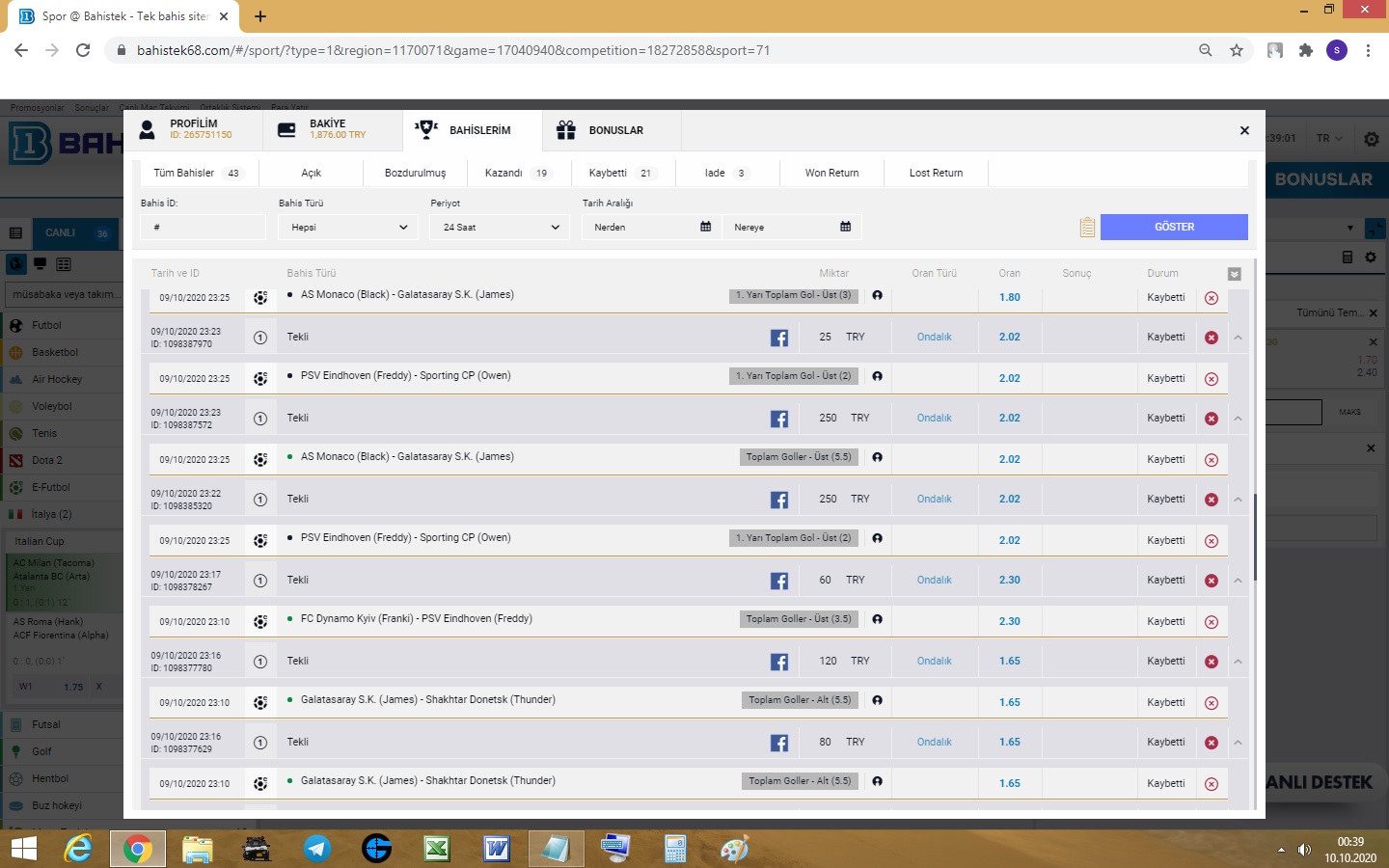Image resolution: width=1389 pixels, height=868 pixels.
Task: Open Internet Explorer from taskbar
Action: tap(78, 849)
